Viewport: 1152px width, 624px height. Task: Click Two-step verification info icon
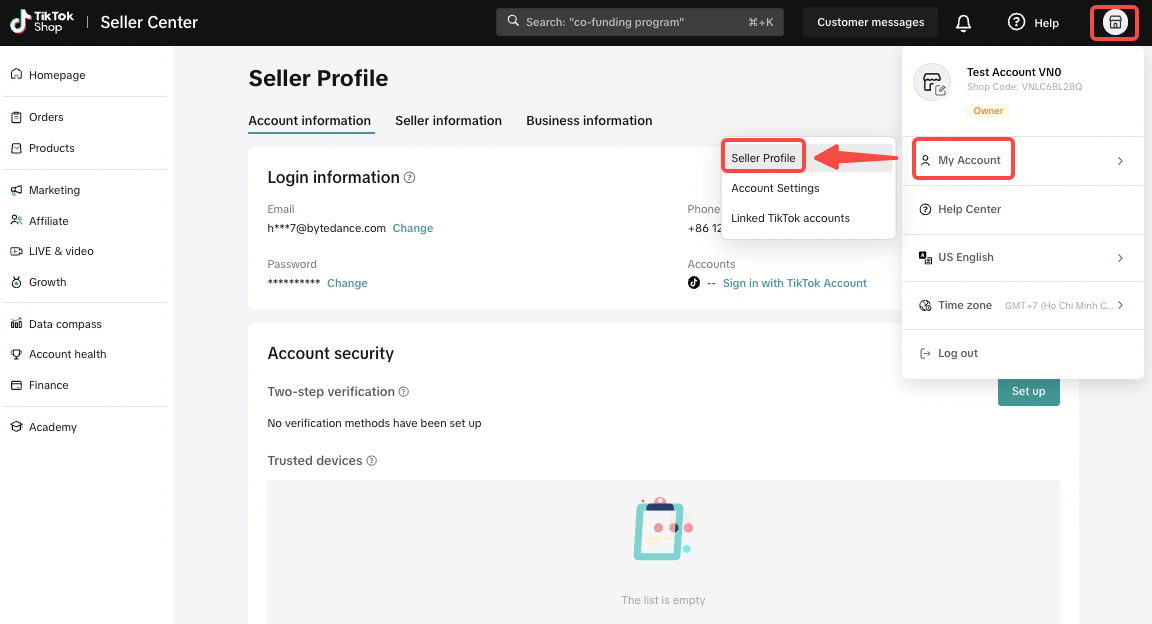coord(404,392)
